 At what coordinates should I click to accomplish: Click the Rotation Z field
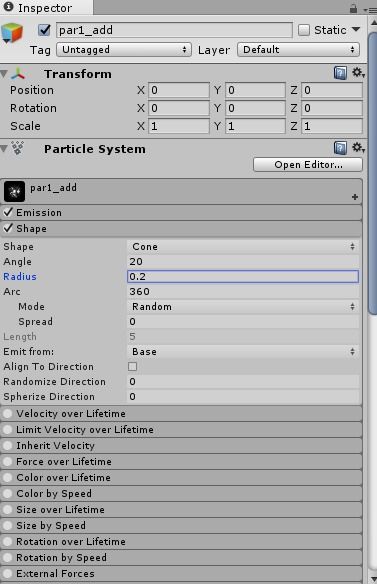(332, 108)
